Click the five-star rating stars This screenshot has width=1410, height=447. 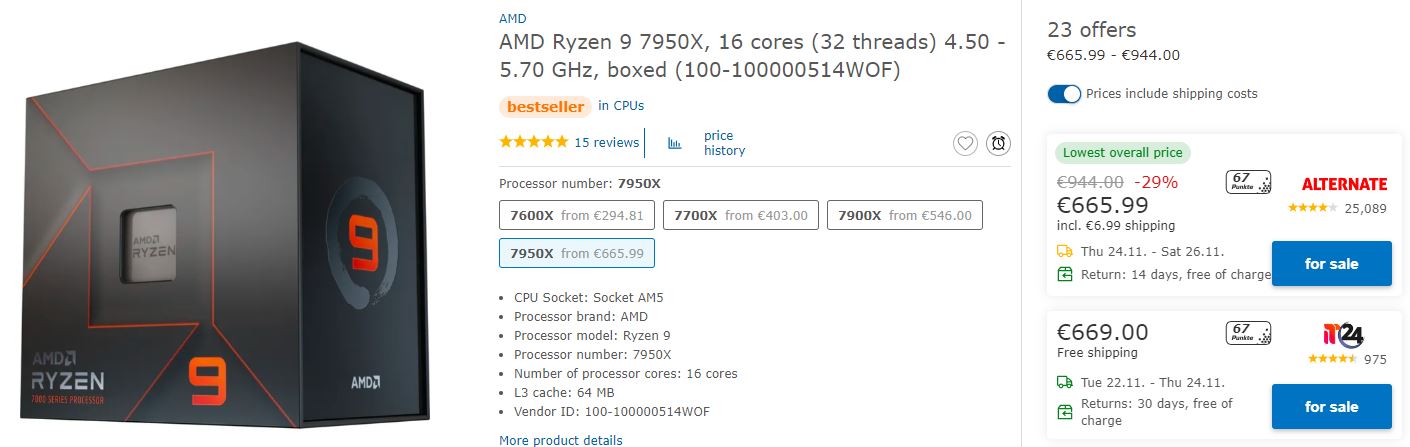534,142
